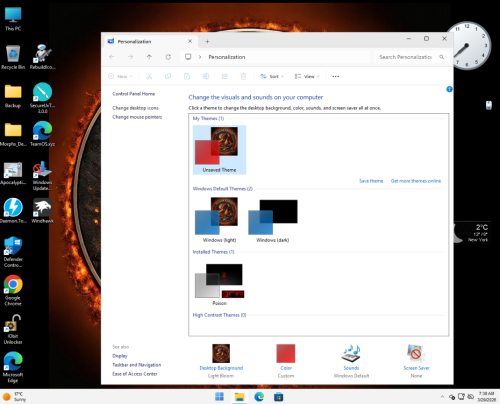The image size is (500, 404).
Task: Open the Windhawk desktop shortcut
Action: 42,211
